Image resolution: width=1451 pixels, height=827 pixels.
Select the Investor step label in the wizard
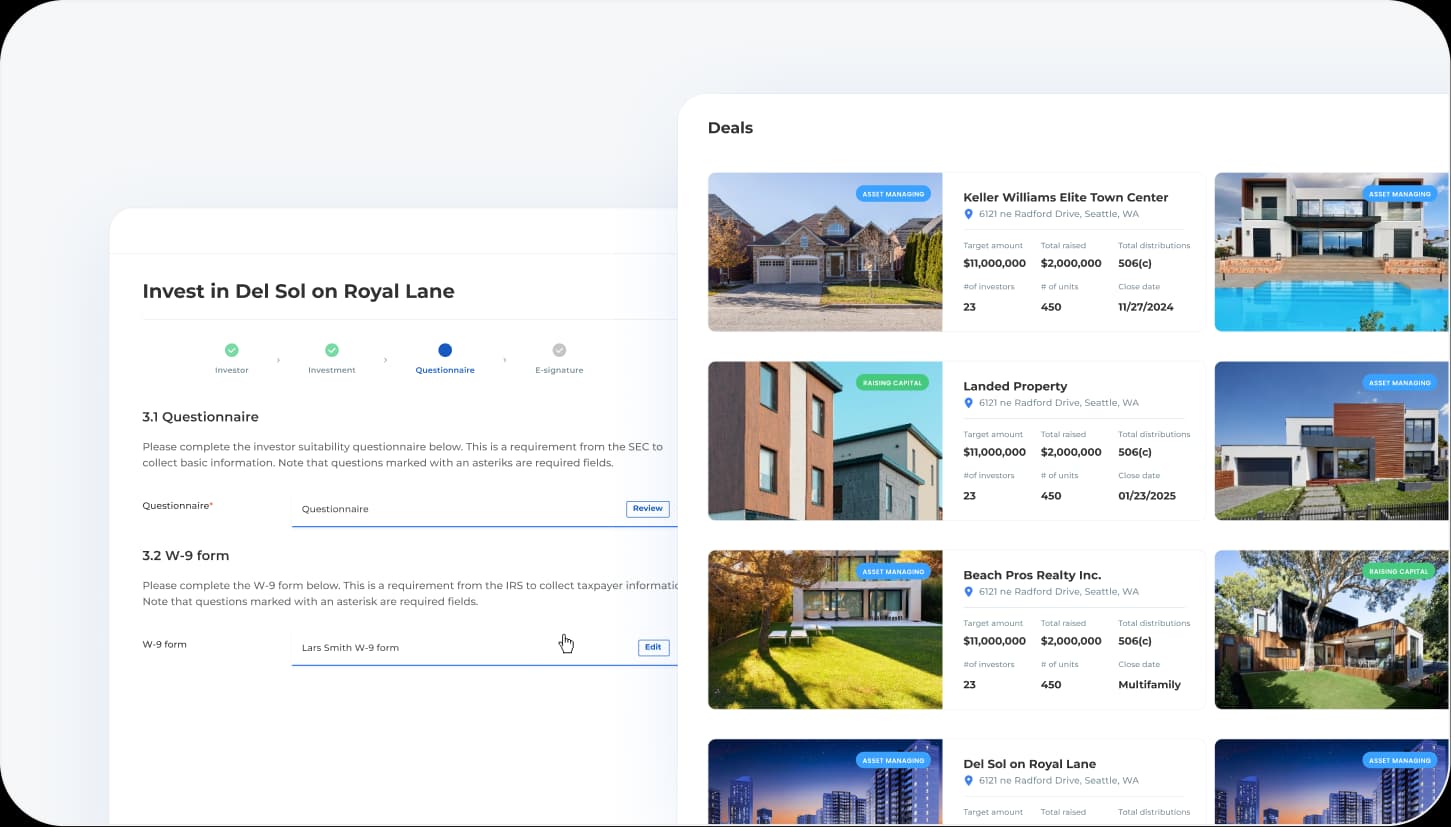click(x=232, y=369)
